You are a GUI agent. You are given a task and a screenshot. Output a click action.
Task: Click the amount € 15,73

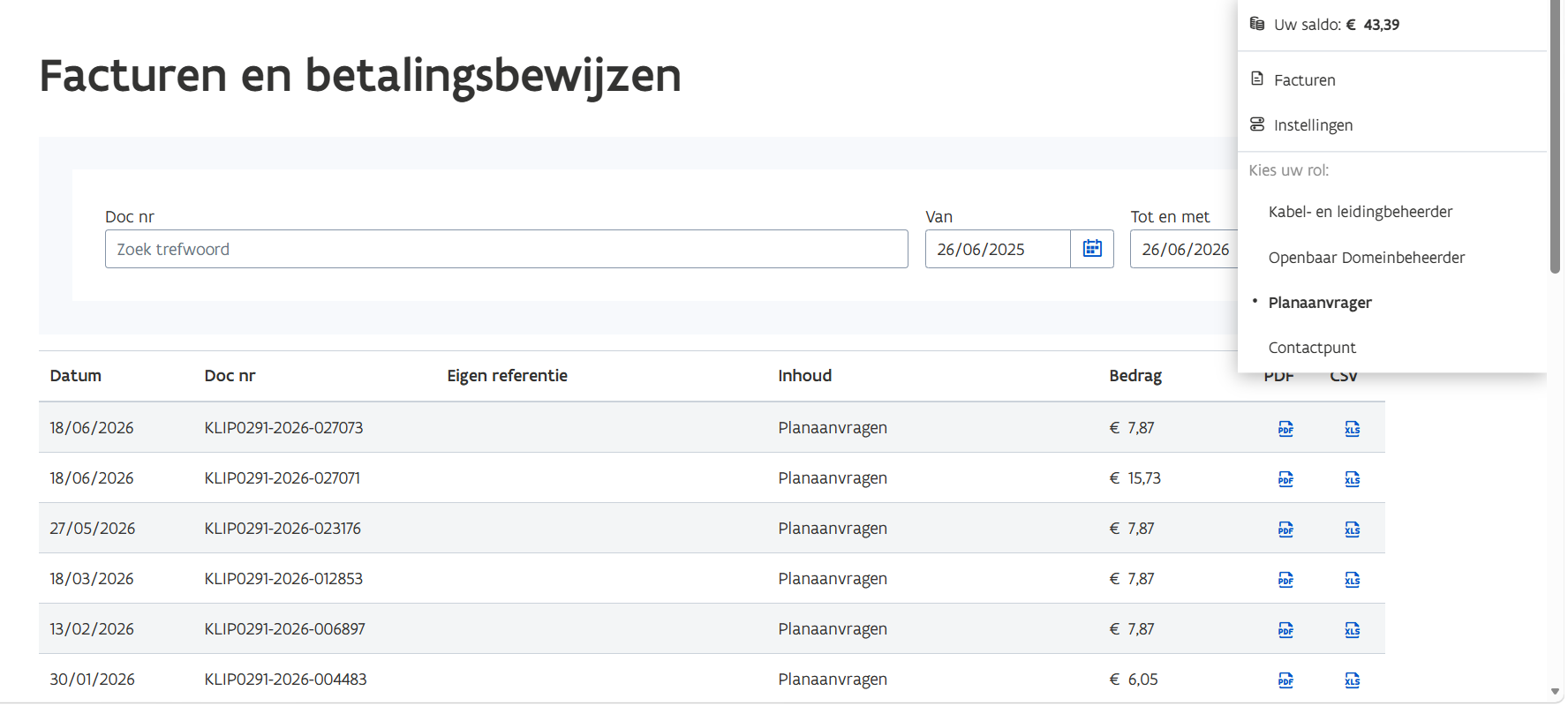click(x=1135, y=478)
